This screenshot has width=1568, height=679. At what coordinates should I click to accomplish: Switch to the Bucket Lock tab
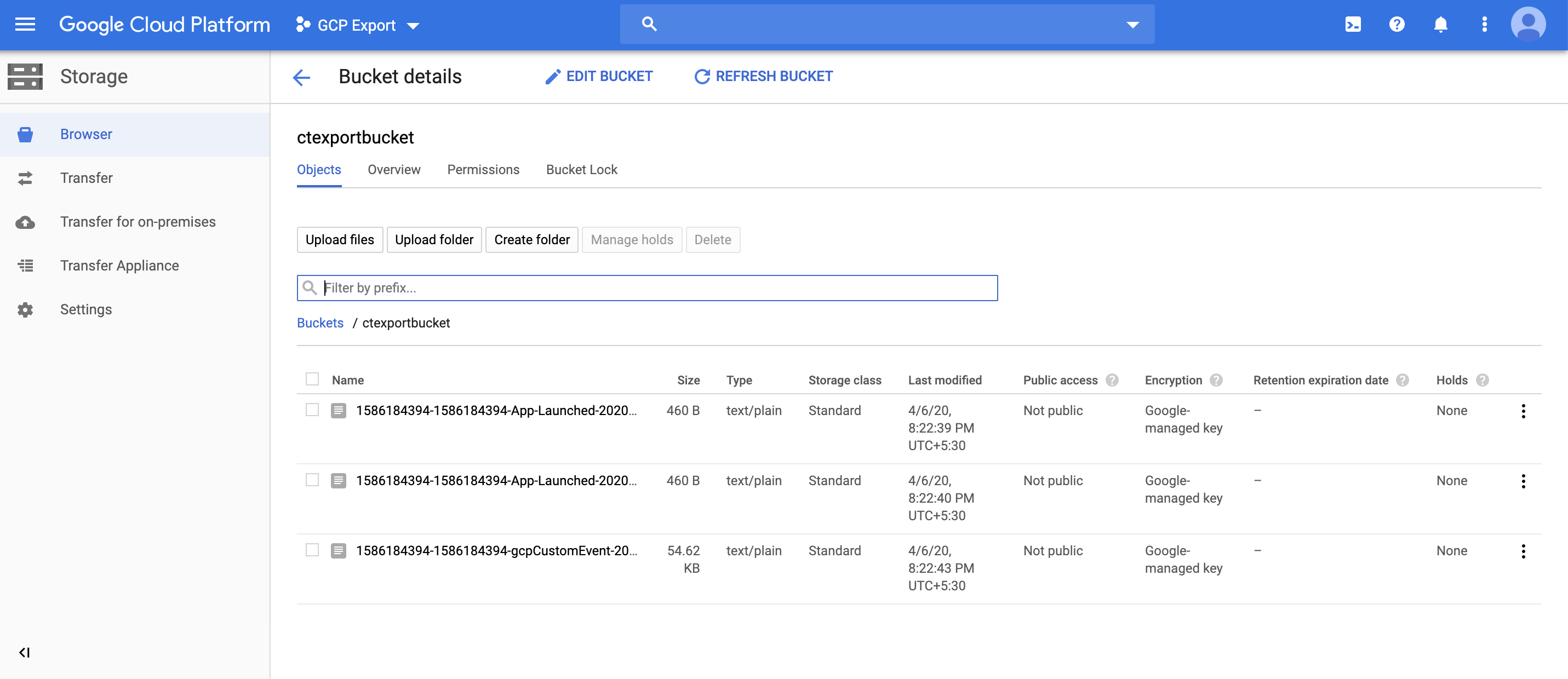[581, 170]
